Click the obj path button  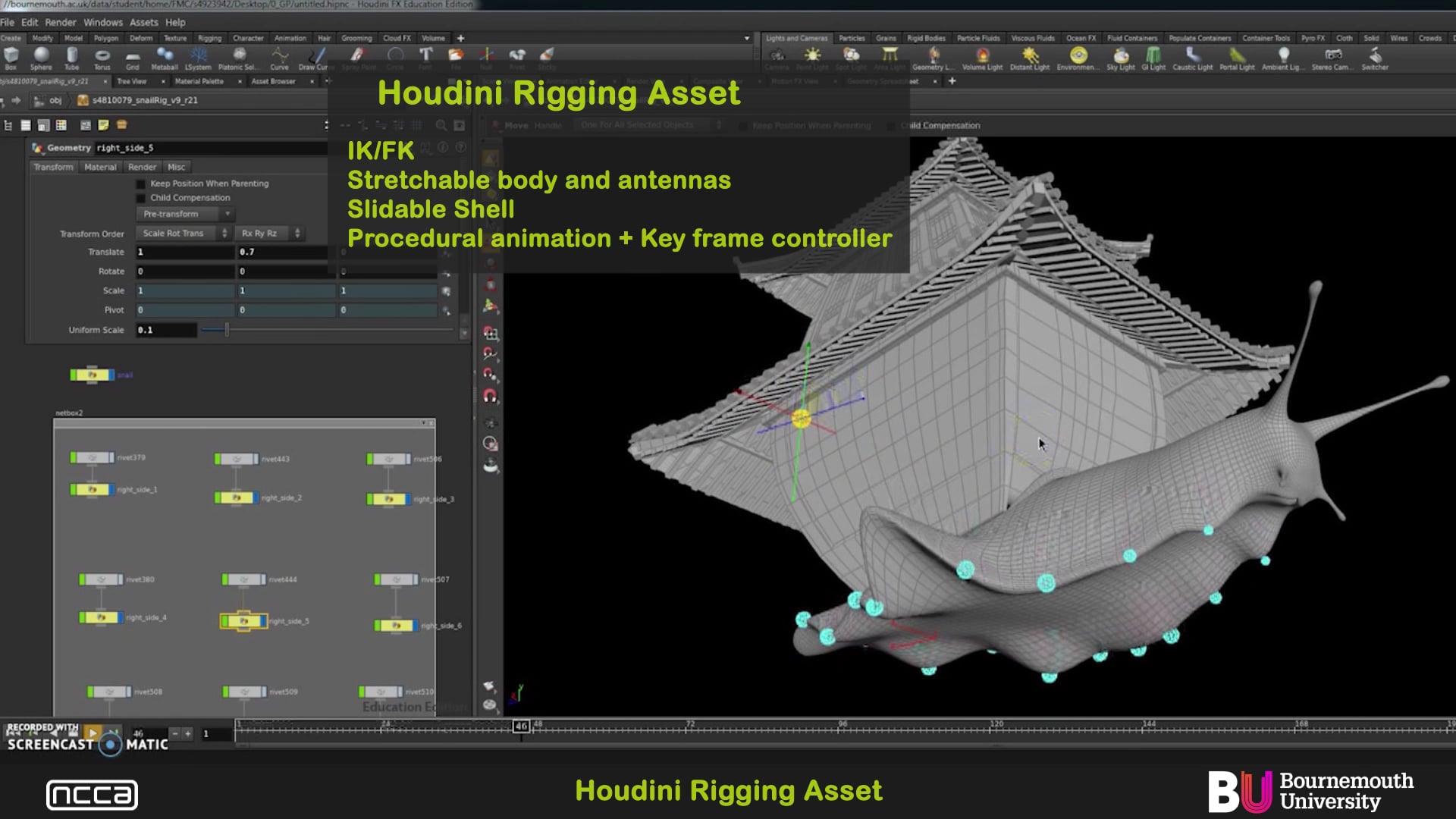pyautogui.click(x=50, y=100)
